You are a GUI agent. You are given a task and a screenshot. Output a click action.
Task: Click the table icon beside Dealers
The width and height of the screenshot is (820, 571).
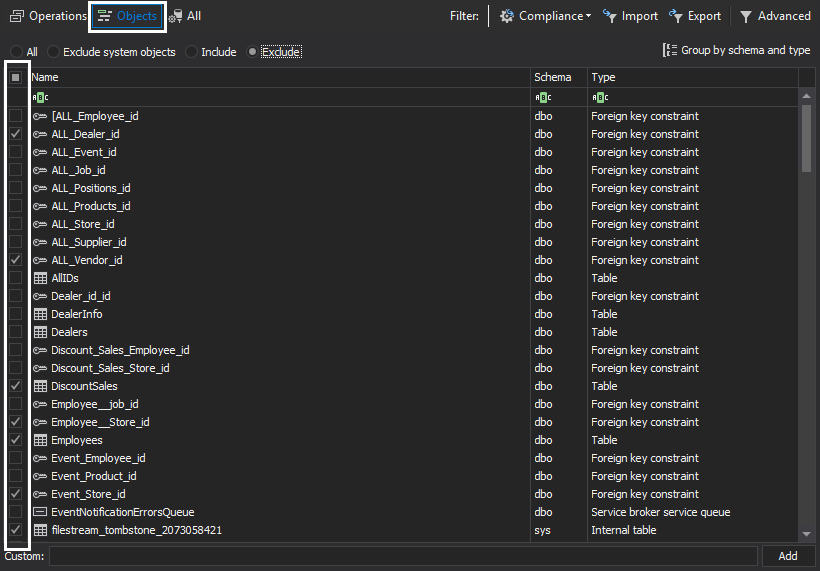pyautogui.click(x=40, y=332)
